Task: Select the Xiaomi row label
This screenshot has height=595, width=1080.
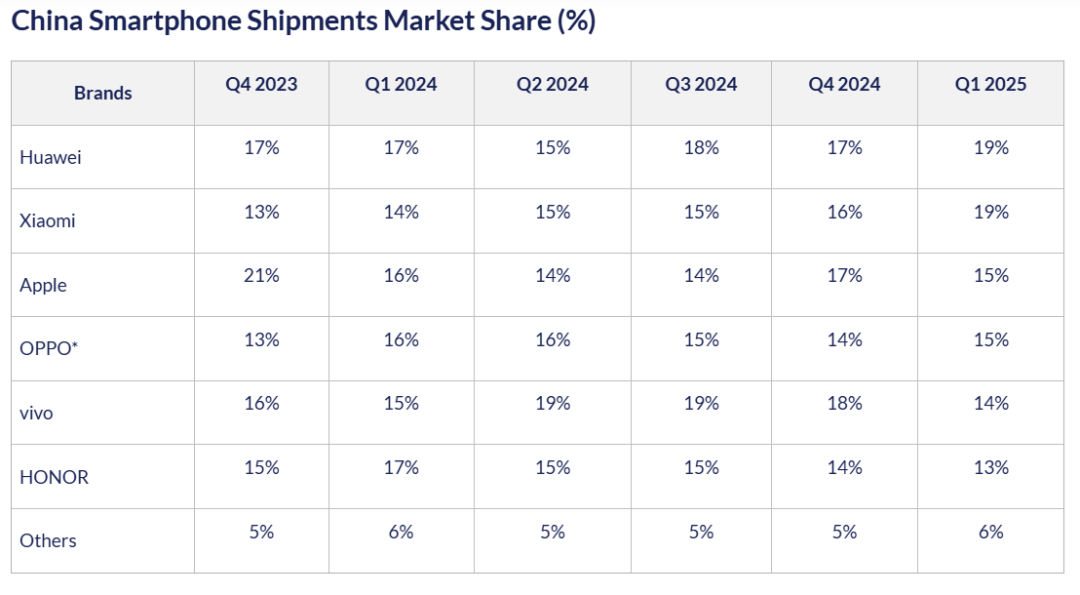Action: click(x=47, y=221)
